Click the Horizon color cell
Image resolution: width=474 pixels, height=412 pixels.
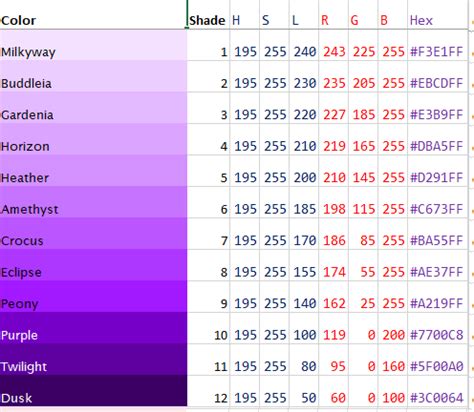pyautogui.click(x=93, y=139)
